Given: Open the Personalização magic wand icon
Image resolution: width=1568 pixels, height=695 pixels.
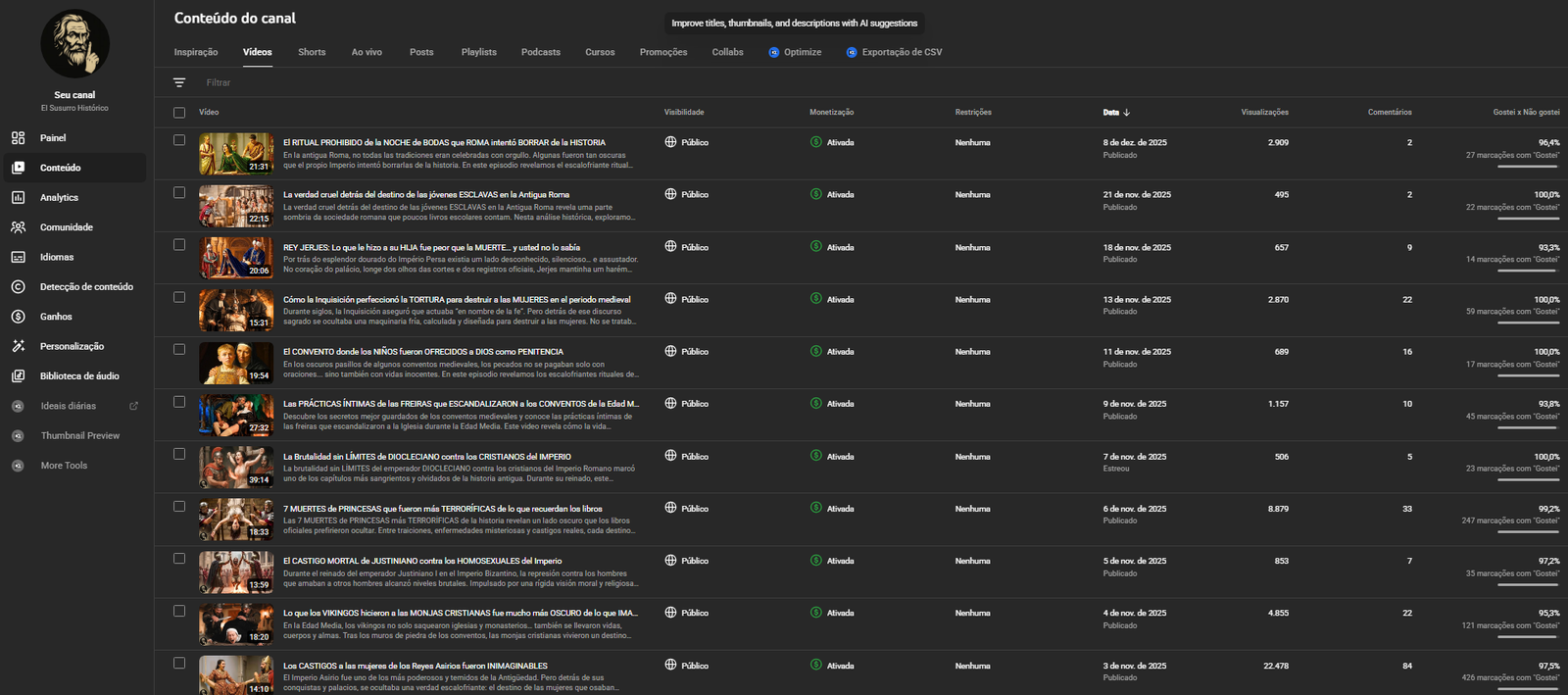Looking at the screenshot, I should [x=18, y=346].
